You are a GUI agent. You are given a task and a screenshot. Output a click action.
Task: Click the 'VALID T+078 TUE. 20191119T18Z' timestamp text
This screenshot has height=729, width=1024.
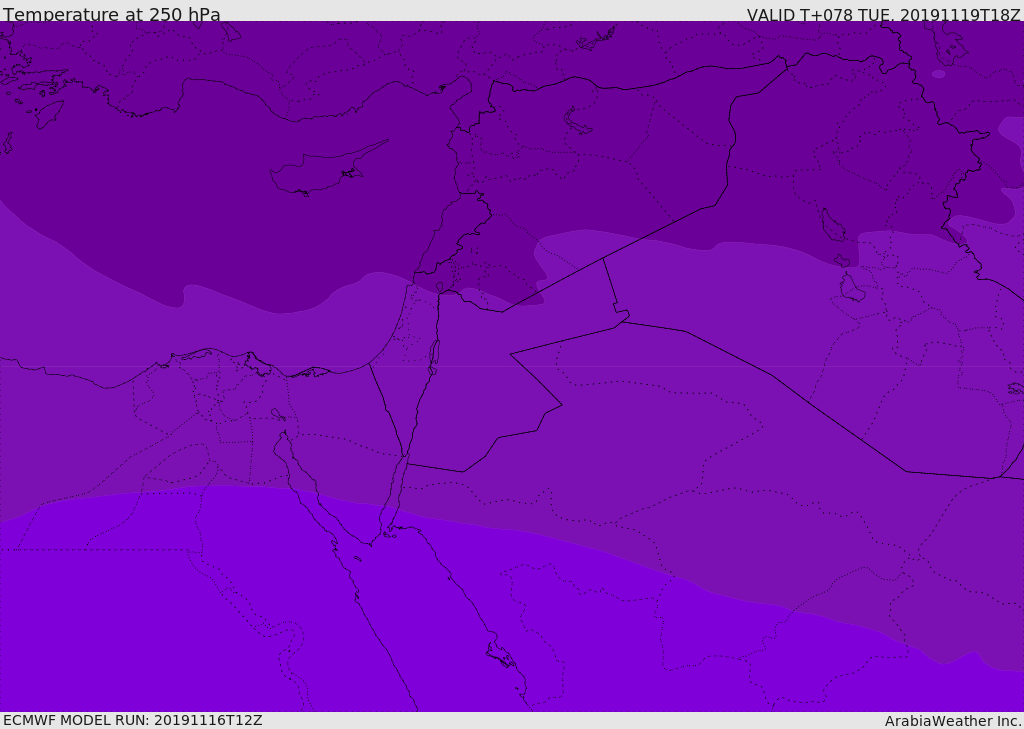pos(884,14)
